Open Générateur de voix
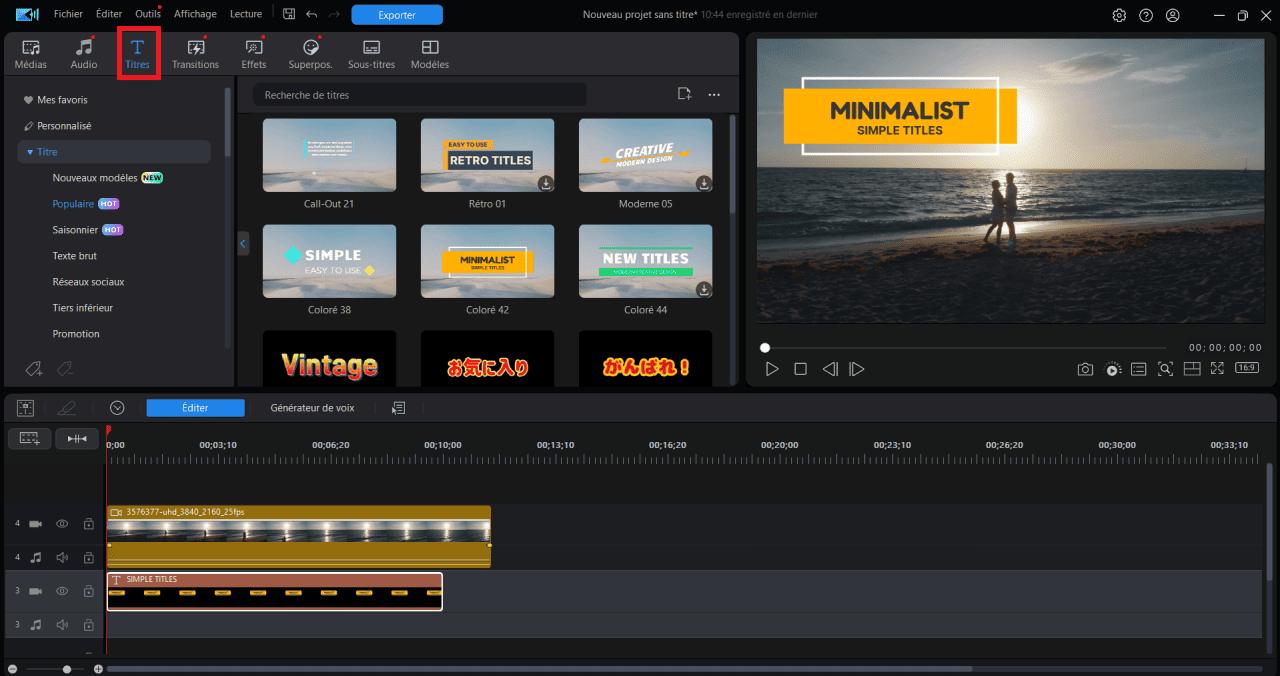This screenshot has height=676, width=1280. tap(312, 408)
